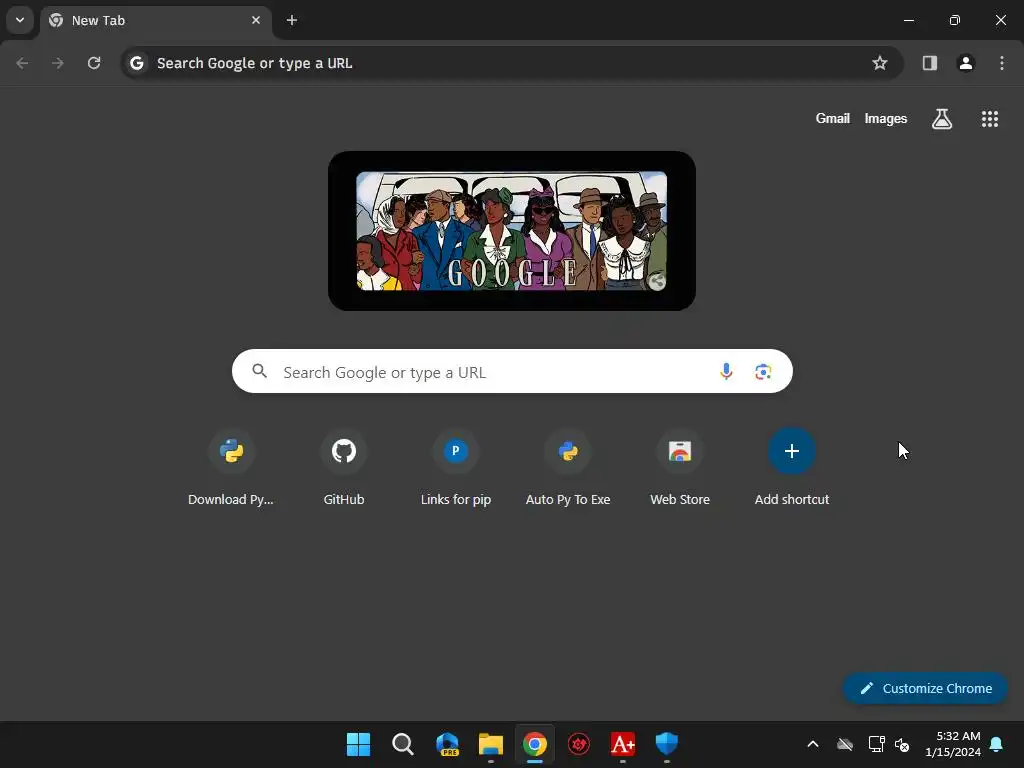Viewport: 1024px width, 768px height.
Task: Bookmark this tab with star icon
Action: point(880,63)
